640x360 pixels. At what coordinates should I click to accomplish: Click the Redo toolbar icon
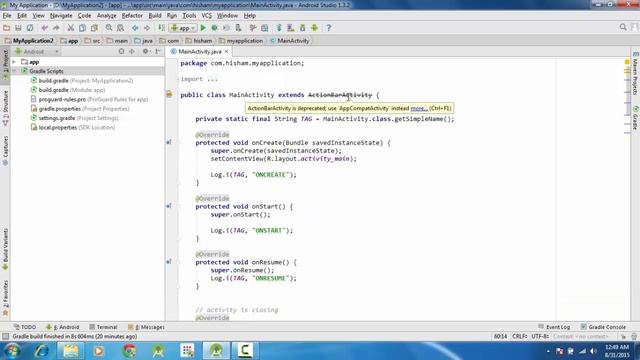[x=56, y=28]
